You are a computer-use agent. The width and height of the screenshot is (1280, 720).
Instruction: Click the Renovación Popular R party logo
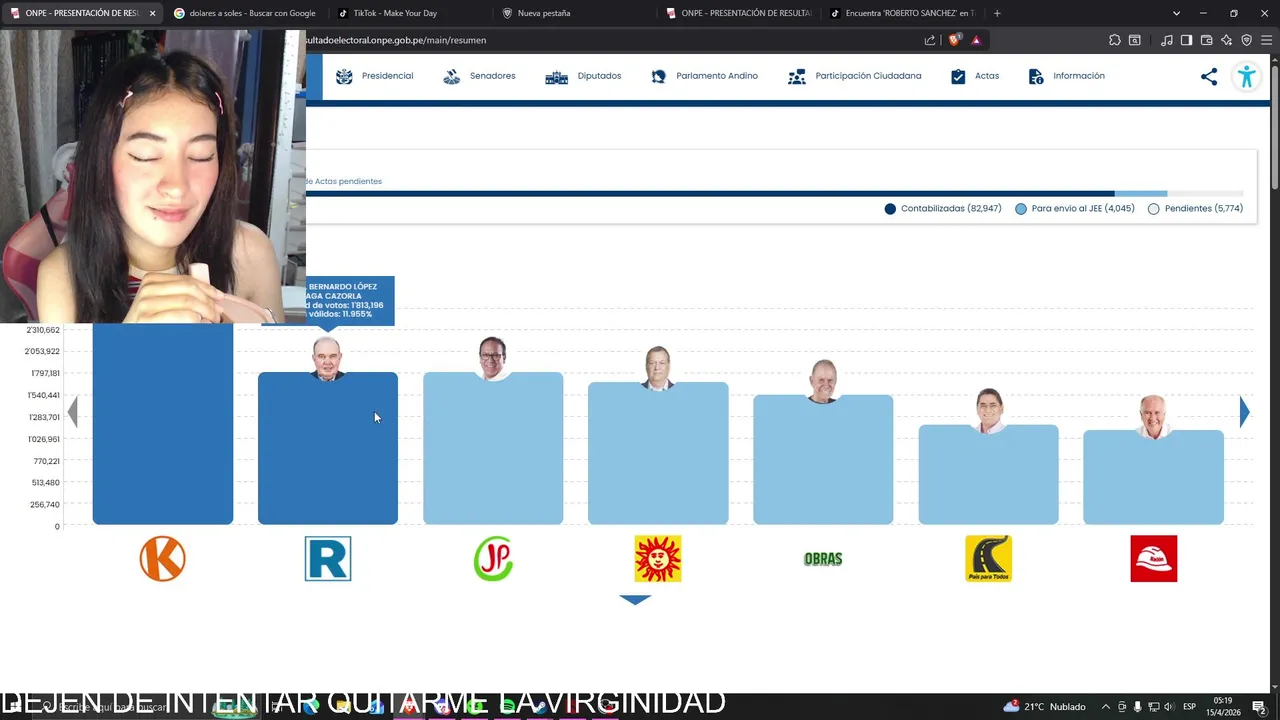coord(328,558)
